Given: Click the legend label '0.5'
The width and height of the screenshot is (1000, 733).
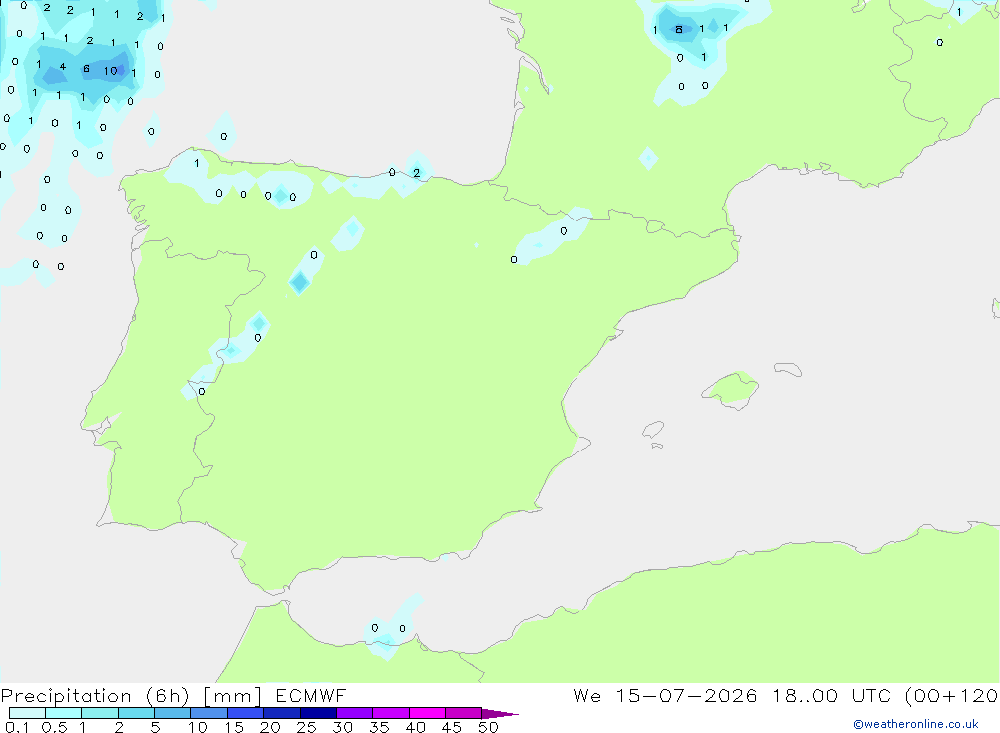Looking at the screenshot, I should click(54, 727).
